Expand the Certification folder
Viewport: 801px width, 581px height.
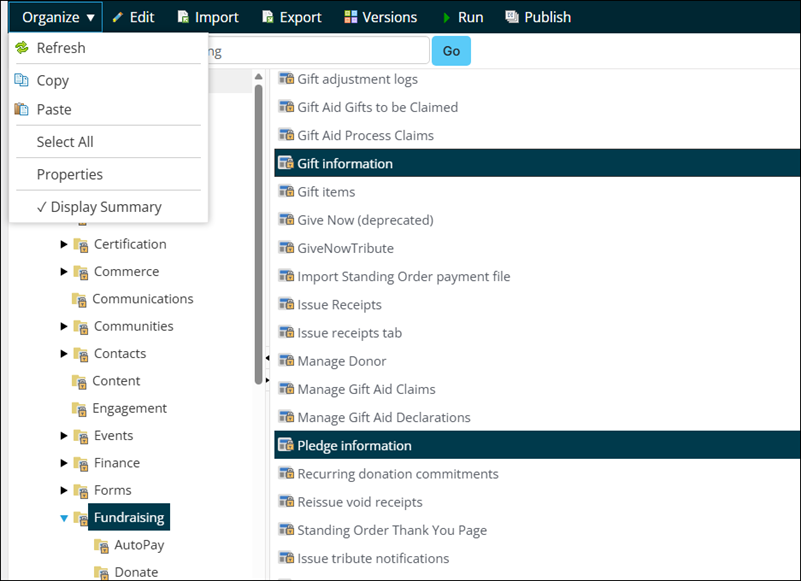[x=65, y=244]
